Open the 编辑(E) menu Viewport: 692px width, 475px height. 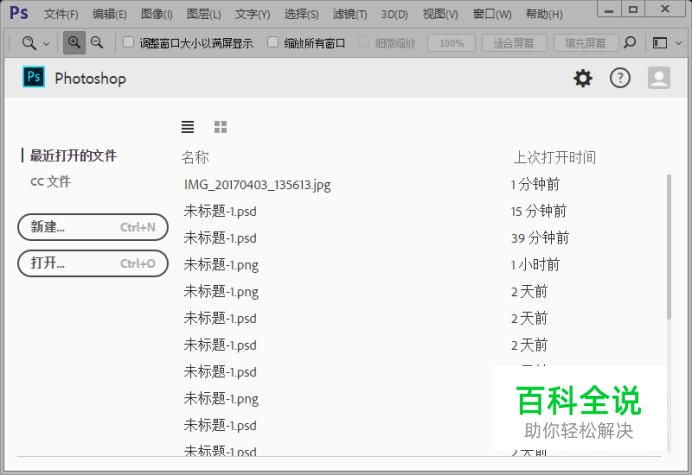point(109,14)
